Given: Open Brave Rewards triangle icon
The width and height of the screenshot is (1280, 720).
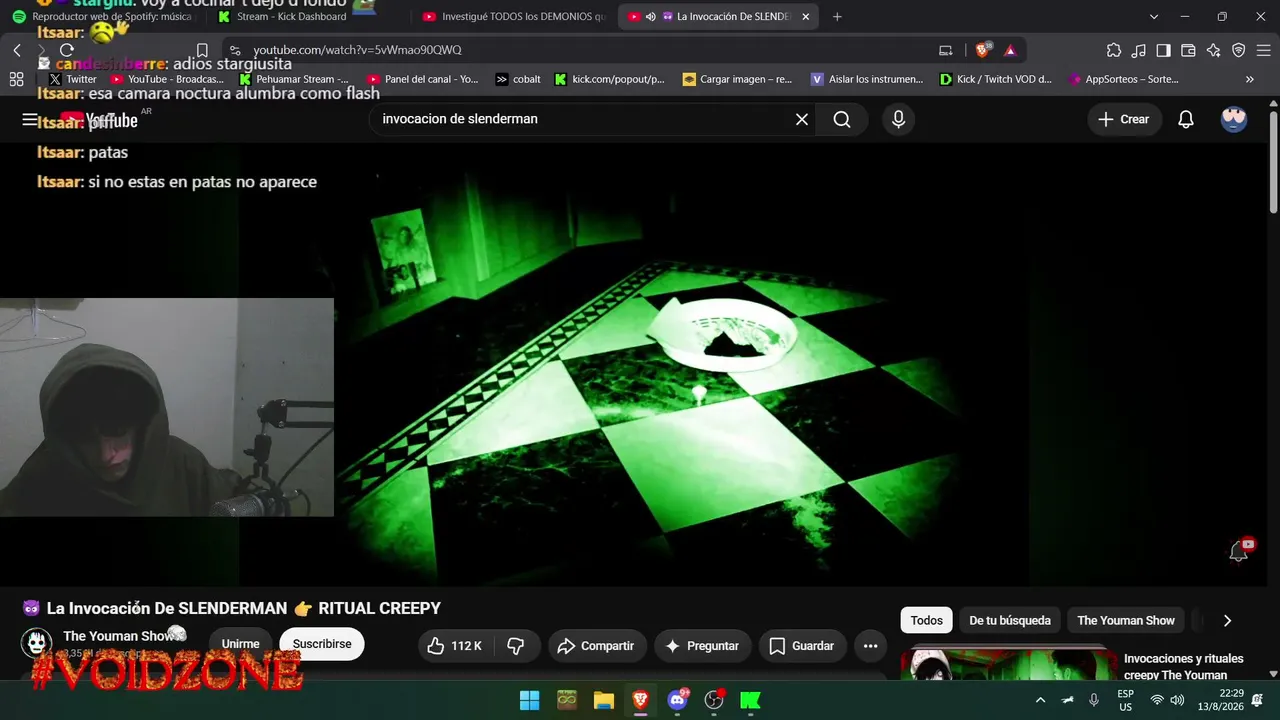Looking at the screenshot, I should pos(1010,50).
